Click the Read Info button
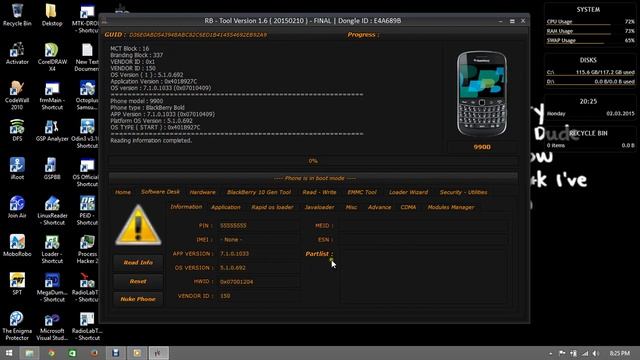This screenshot has width=640, height=360. pos(138,262)
